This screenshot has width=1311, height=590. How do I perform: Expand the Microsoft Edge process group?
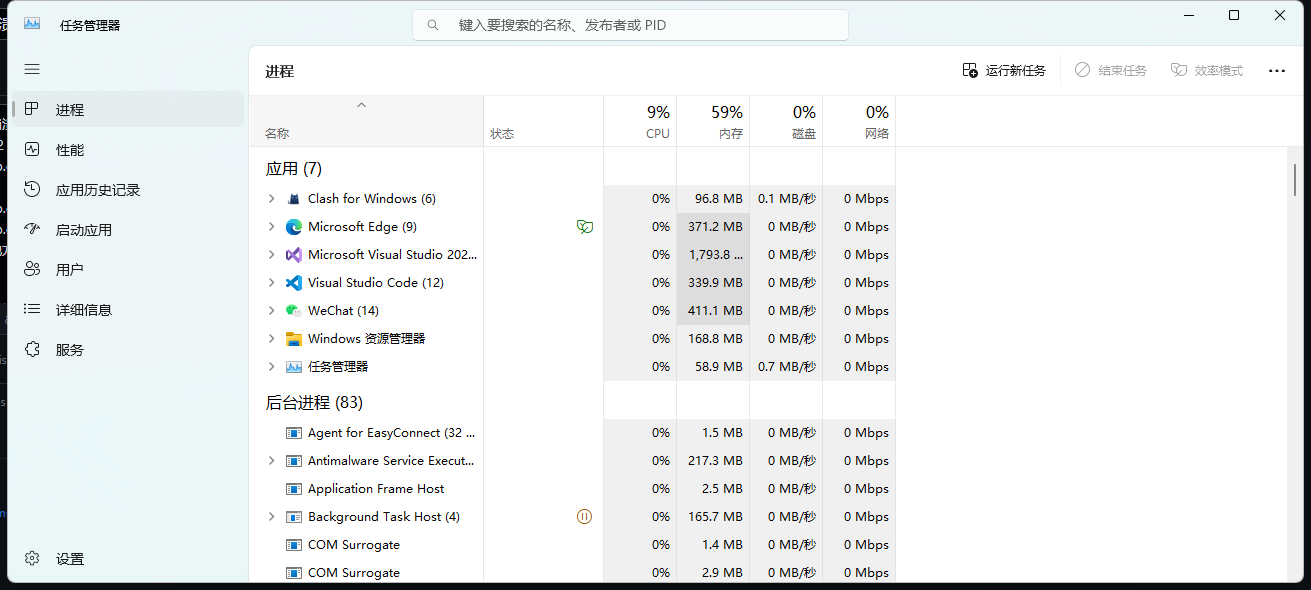tap(271, 227)
